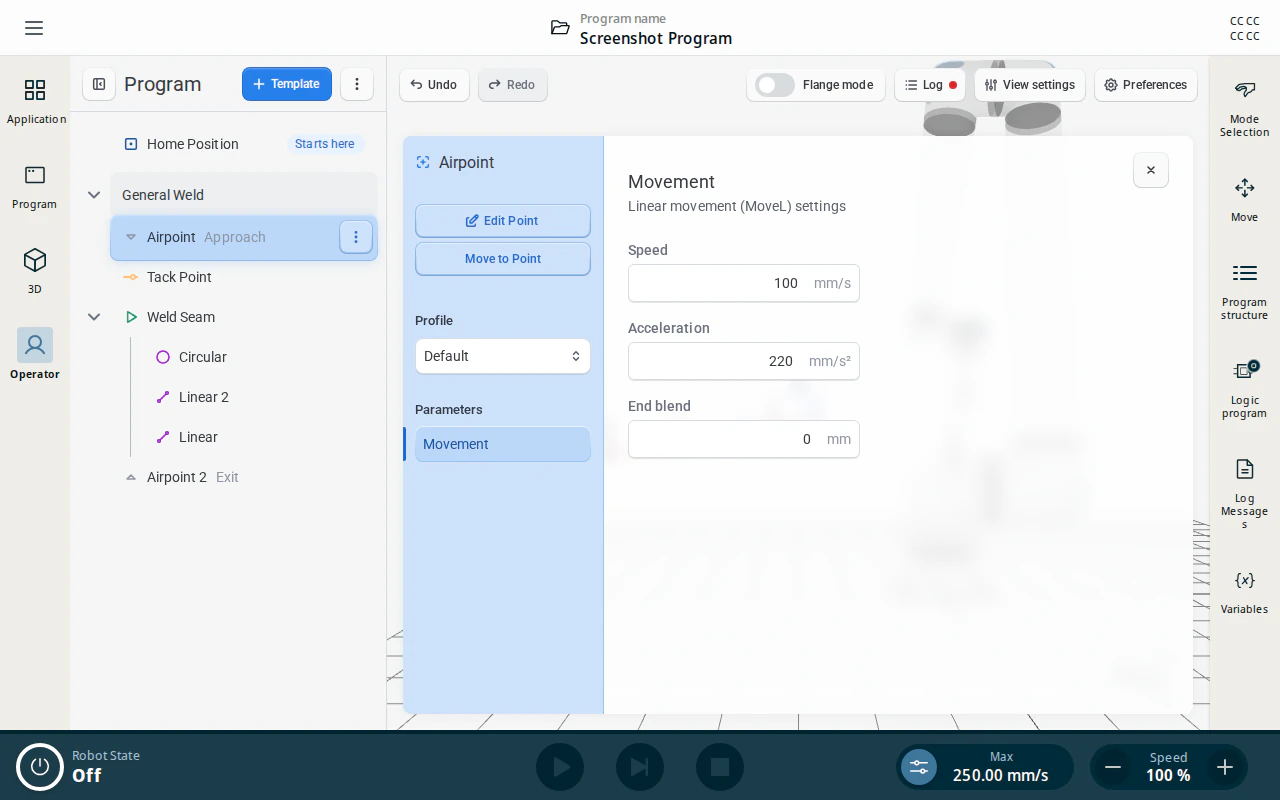This screenshot has height=800, width=1280.
Task: Open the Logic program panel
Action: (1244, 389)
